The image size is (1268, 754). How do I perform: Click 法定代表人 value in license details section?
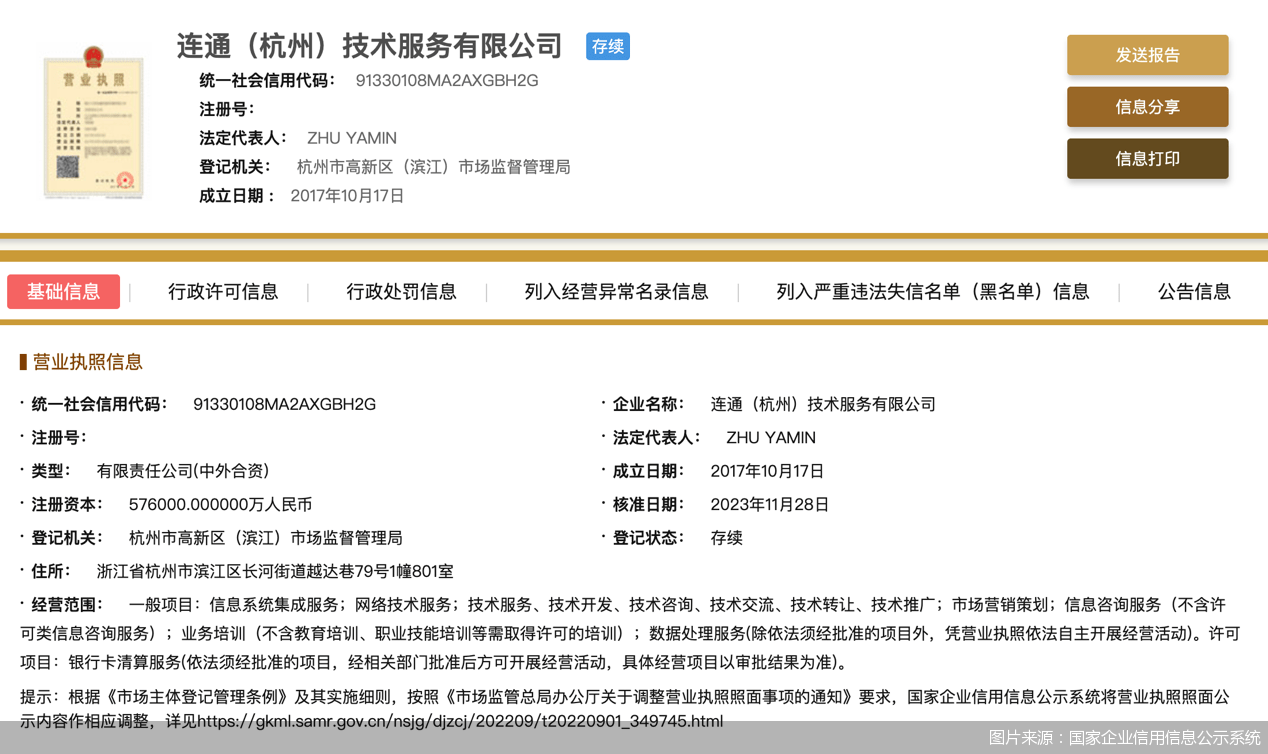click(771, 438)
